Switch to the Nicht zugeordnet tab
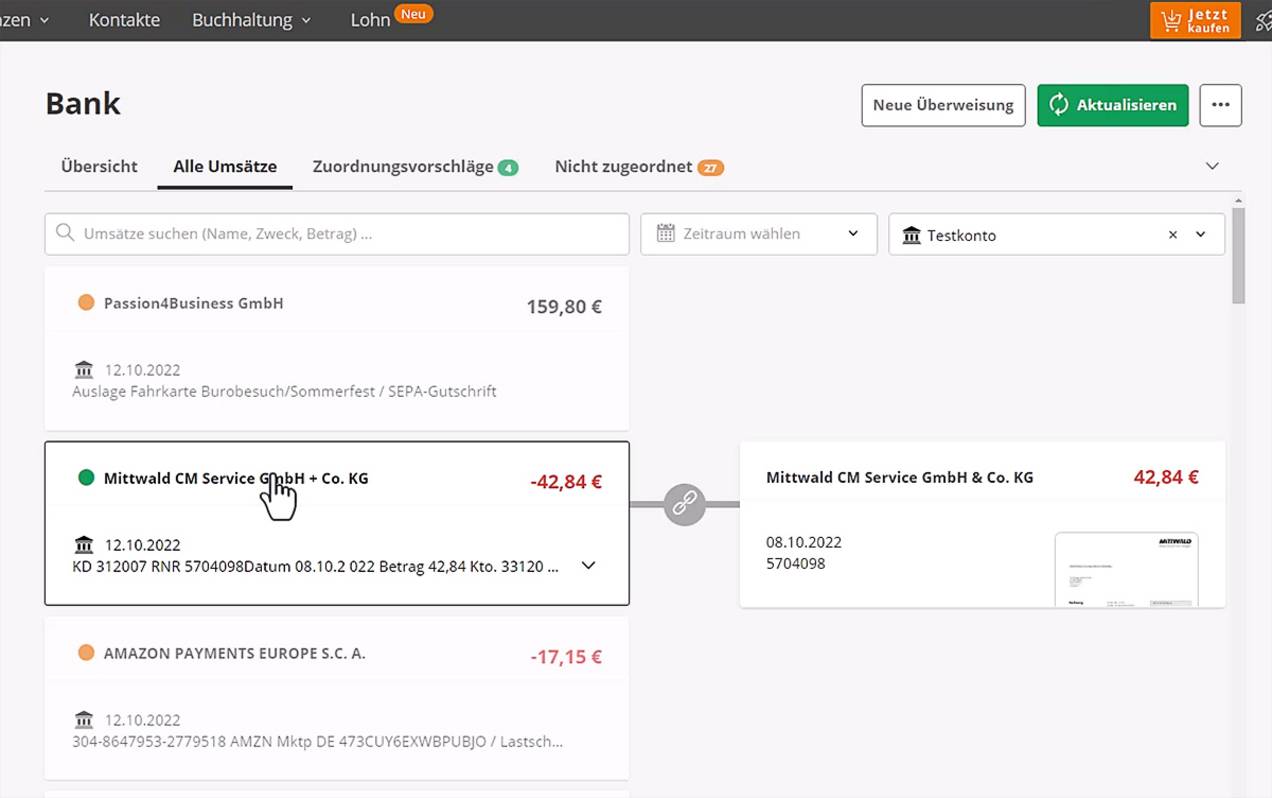 point(639,167)
